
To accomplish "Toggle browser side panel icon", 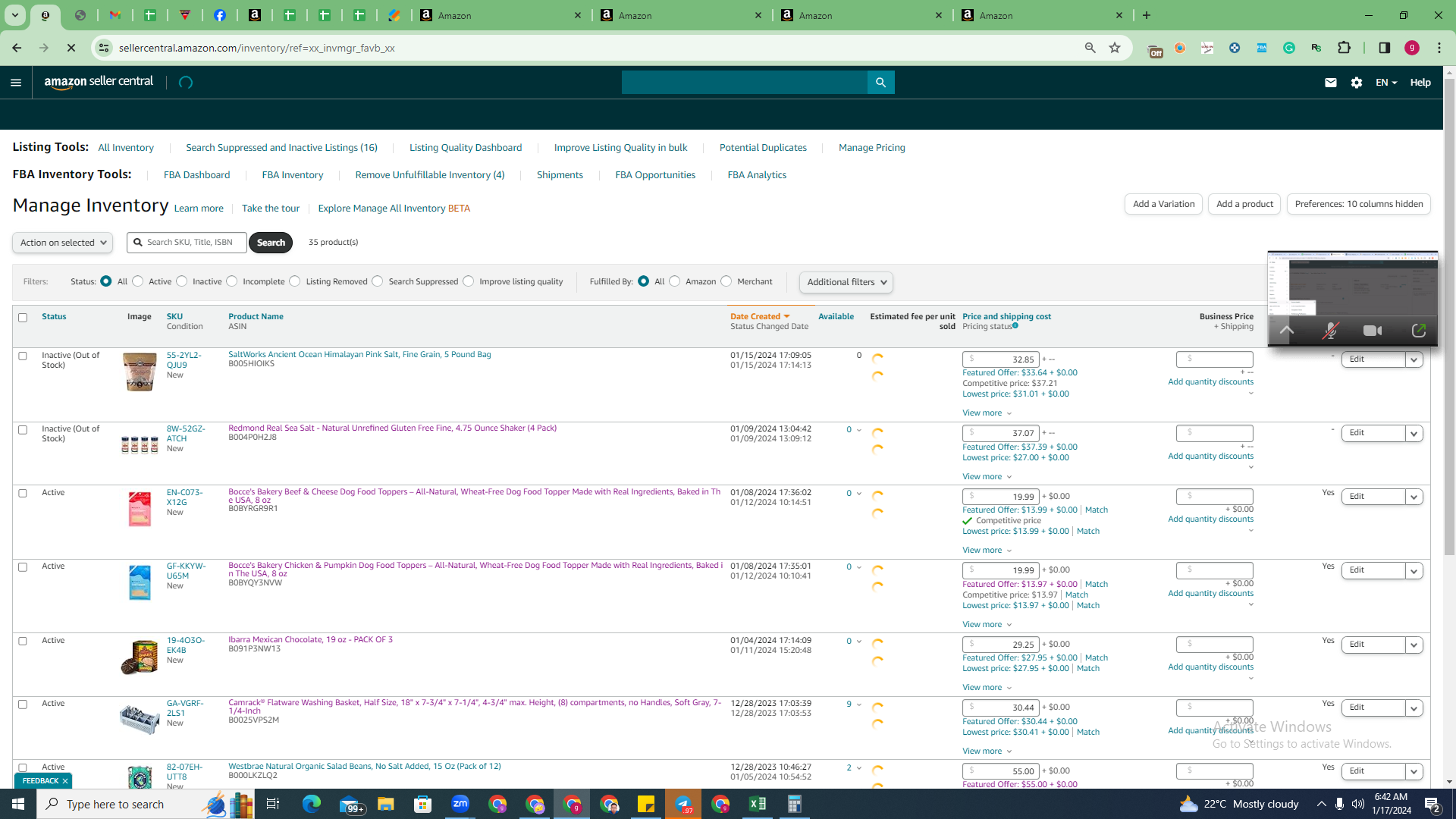I will (1385, 48).
